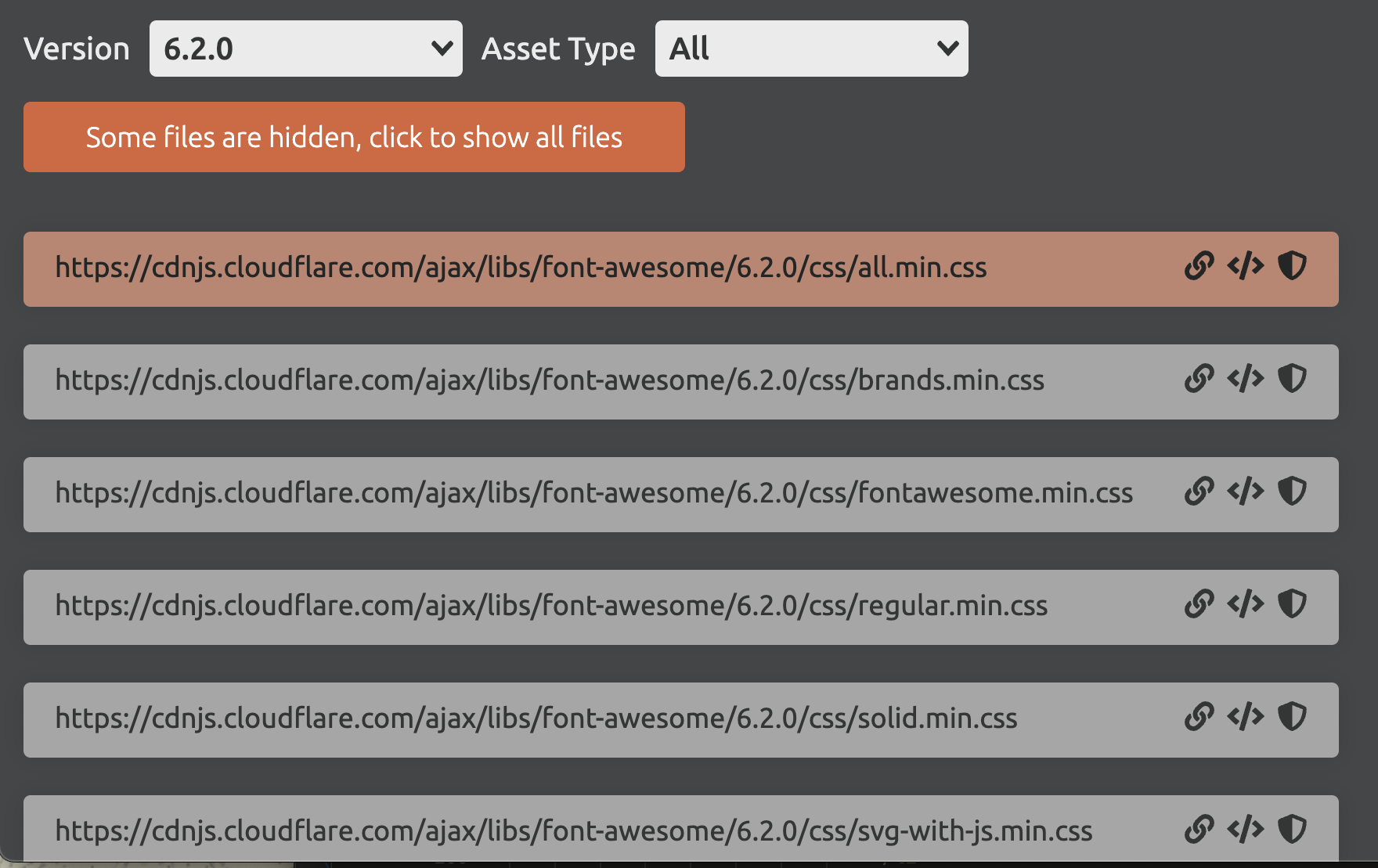Copy HTML tag icon for solid.min.css

coord(1246,717)
